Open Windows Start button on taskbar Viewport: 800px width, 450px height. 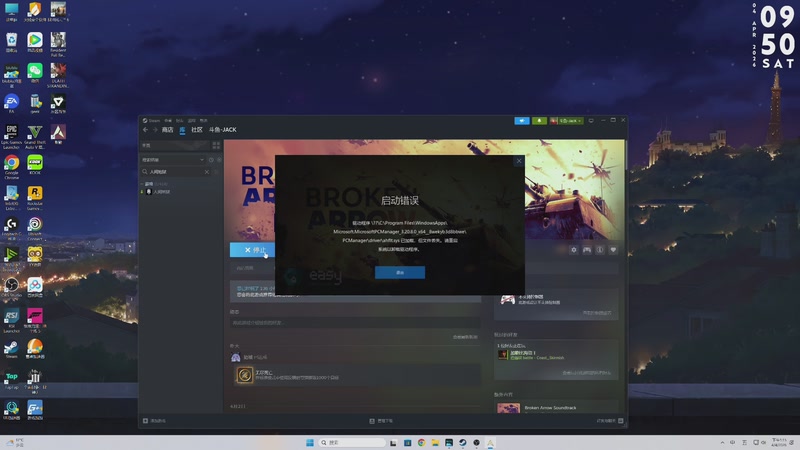pyautogui.click(x=309, y=442)
